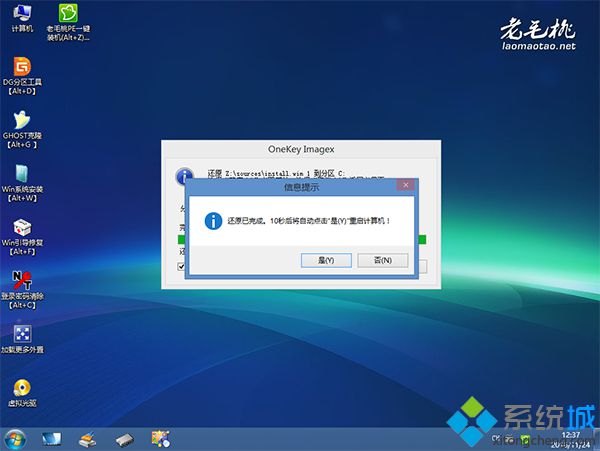600x451 pixels.
Task: Close the 信息提示 dialog
Action: click(406, 185)
